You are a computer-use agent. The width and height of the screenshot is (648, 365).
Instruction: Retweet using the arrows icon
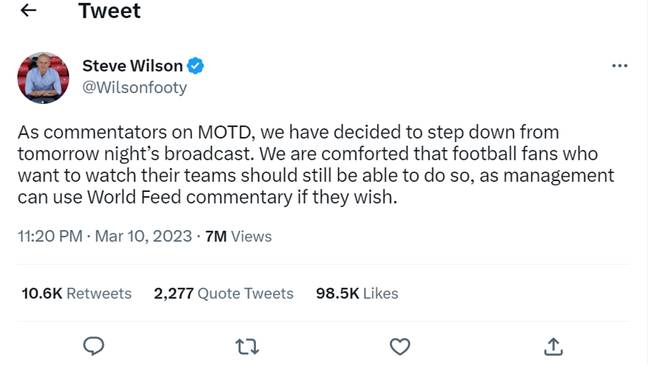coord(247,346)
